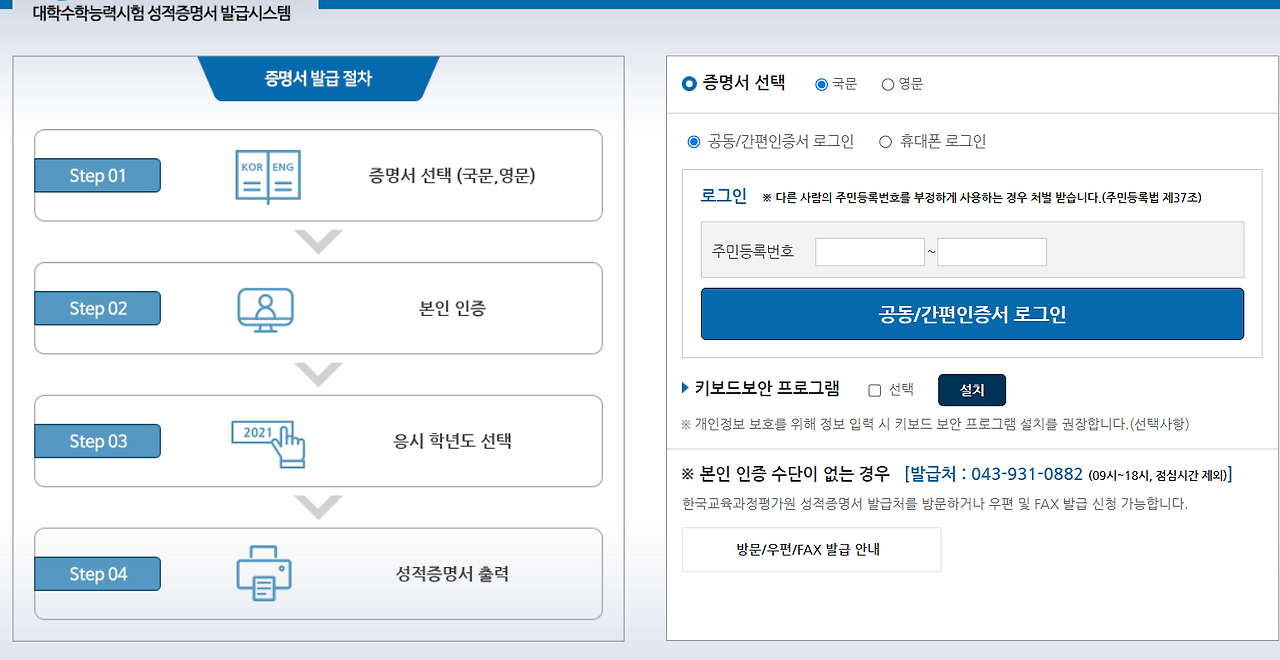
Task: Click the monitor-with-person identity verification icon
Action: [x=266, y=309]
